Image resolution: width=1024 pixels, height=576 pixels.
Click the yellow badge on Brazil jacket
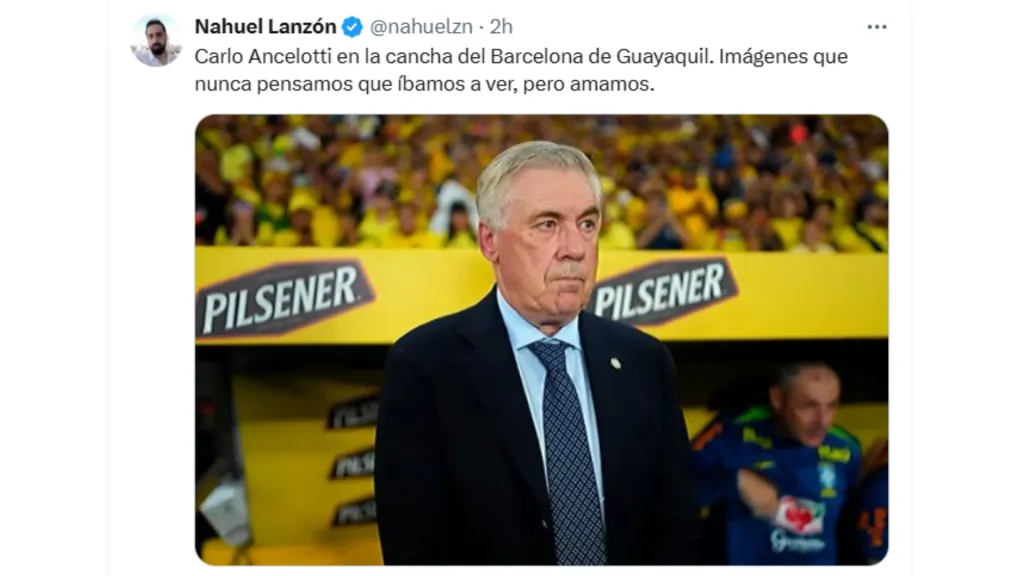click(828, 478)
